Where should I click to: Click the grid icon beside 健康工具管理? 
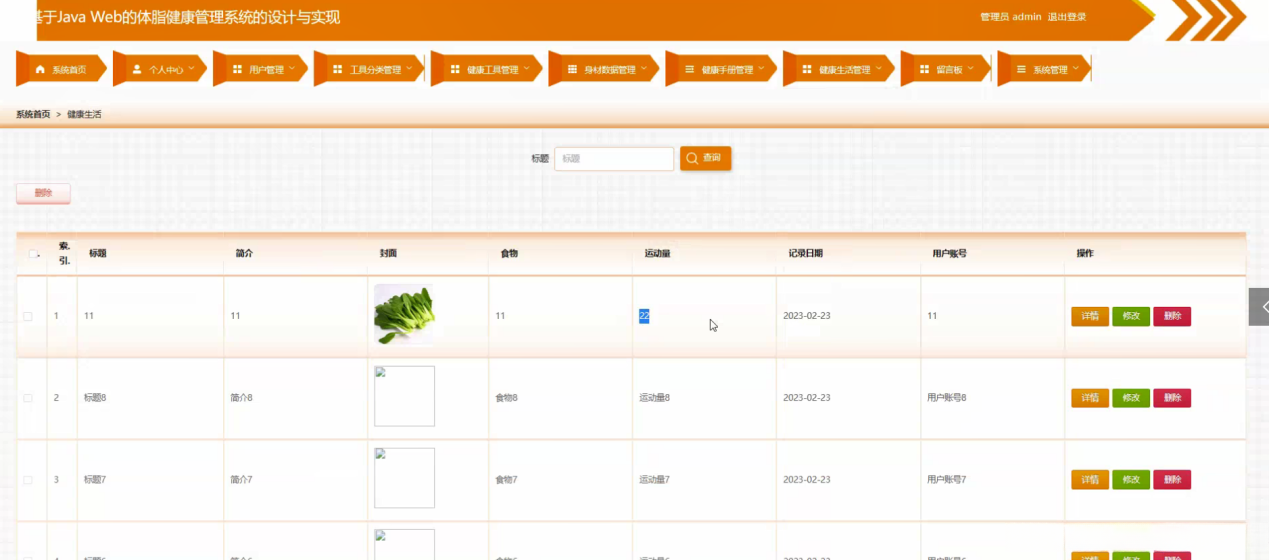[455, 70]
